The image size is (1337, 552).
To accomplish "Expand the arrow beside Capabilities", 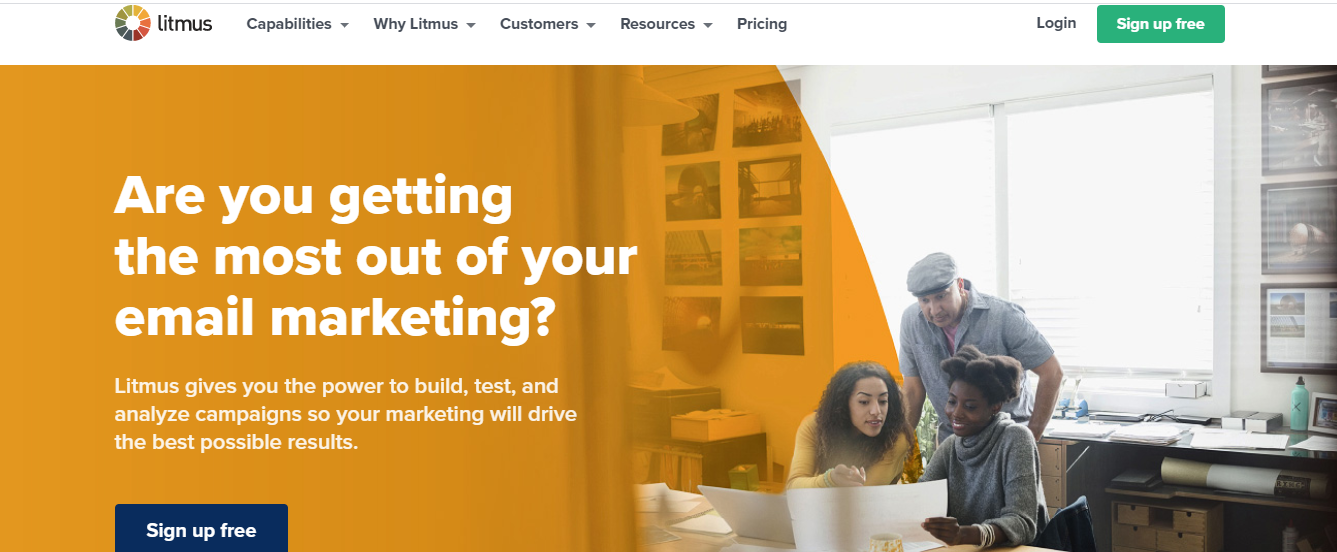I will pyautogui.click(x=344, y=25).
